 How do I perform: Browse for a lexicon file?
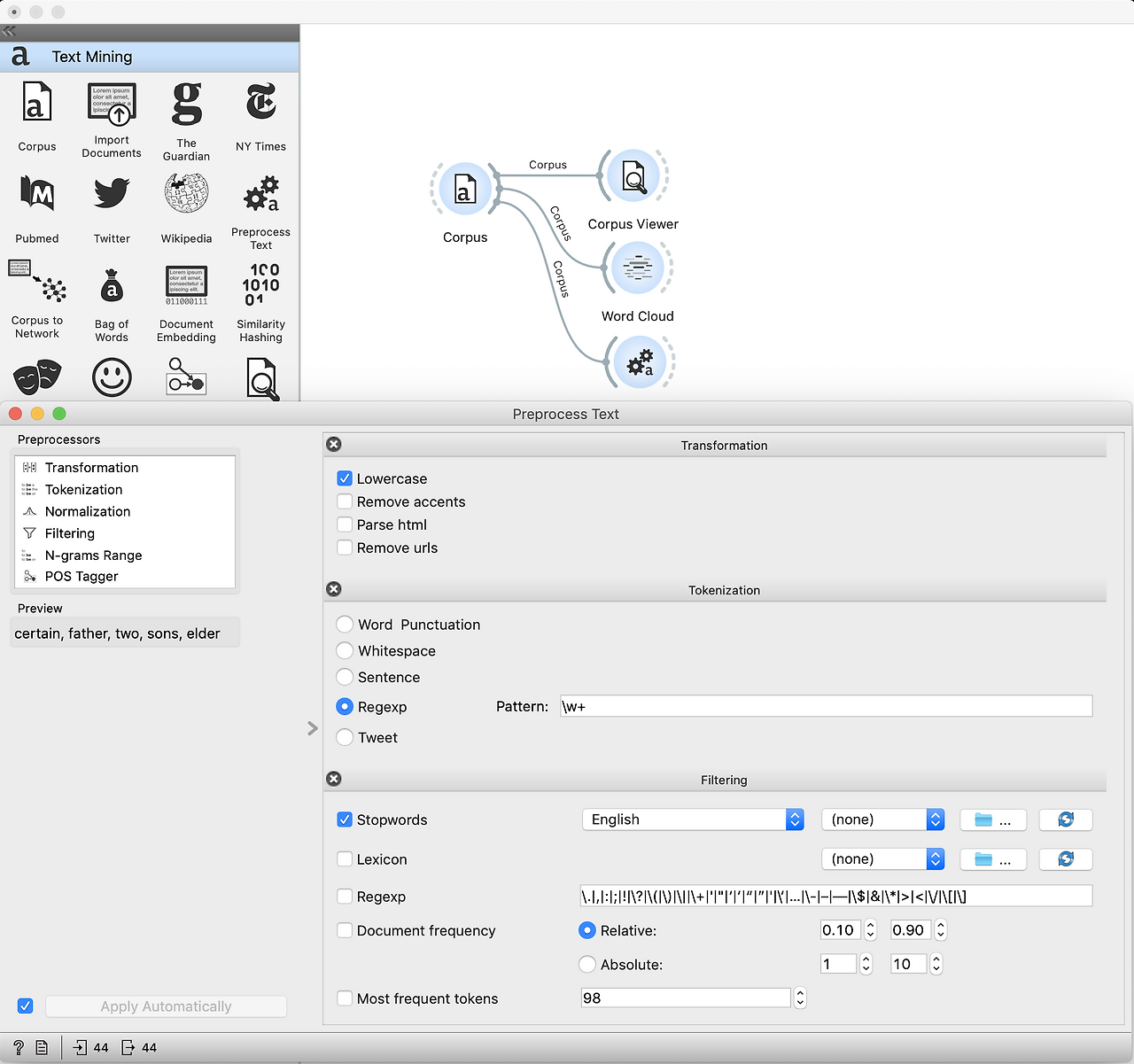993,858
